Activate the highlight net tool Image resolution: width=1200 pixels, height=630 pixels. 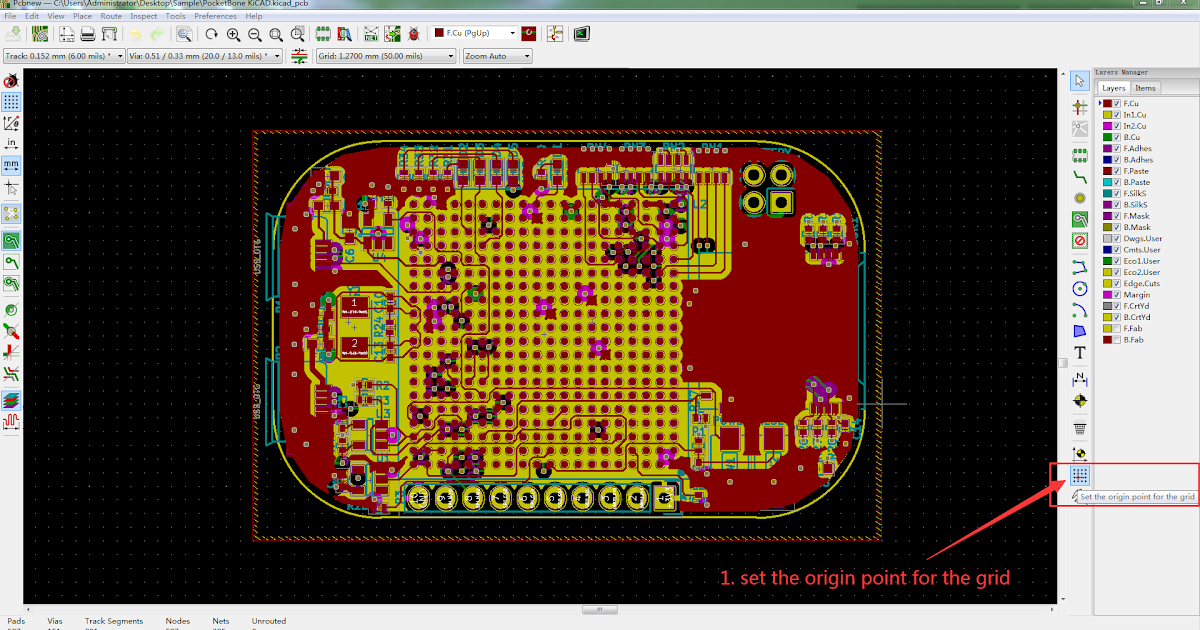(x=1079, y=106)
